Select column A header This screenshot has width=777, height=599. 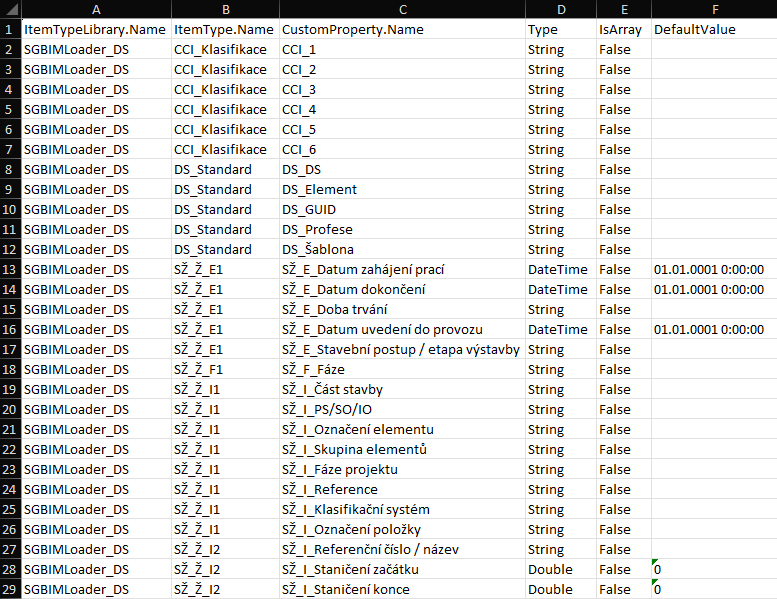(94, 9)
